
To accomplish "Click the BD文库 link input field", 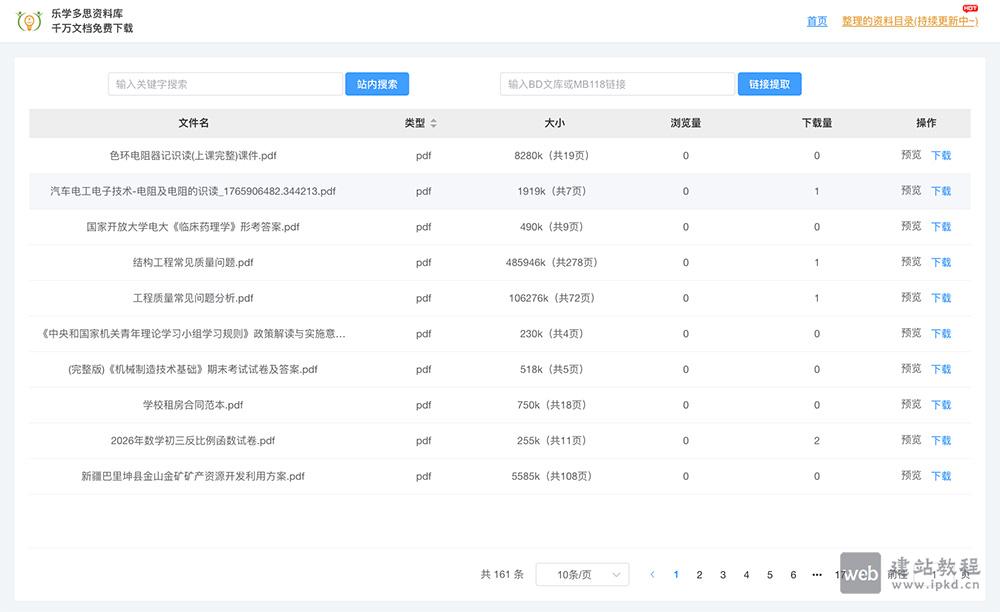I will (x=615, y=84).
